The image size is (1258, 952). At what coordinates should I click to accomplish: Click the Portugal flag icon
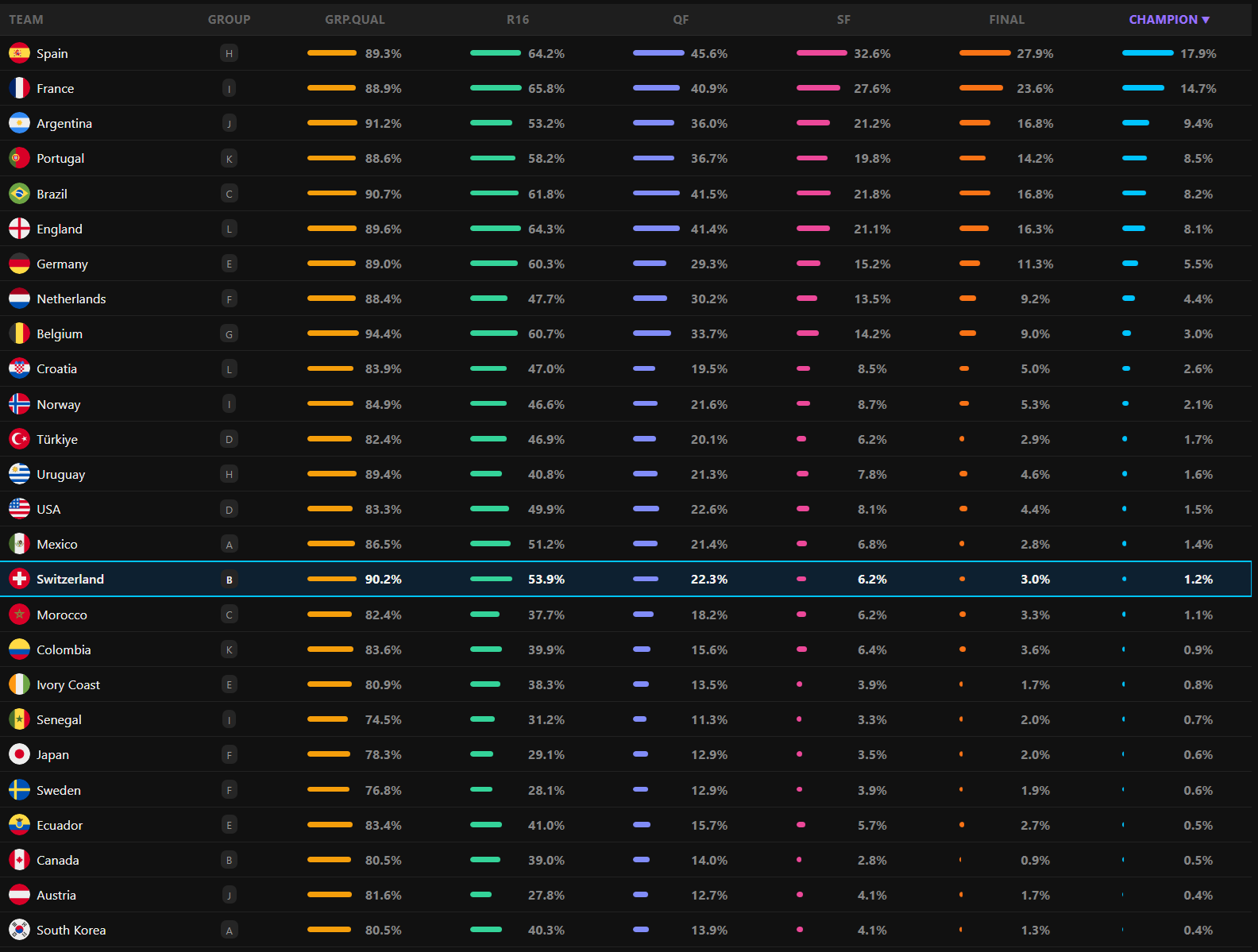[x=19, y=158]
